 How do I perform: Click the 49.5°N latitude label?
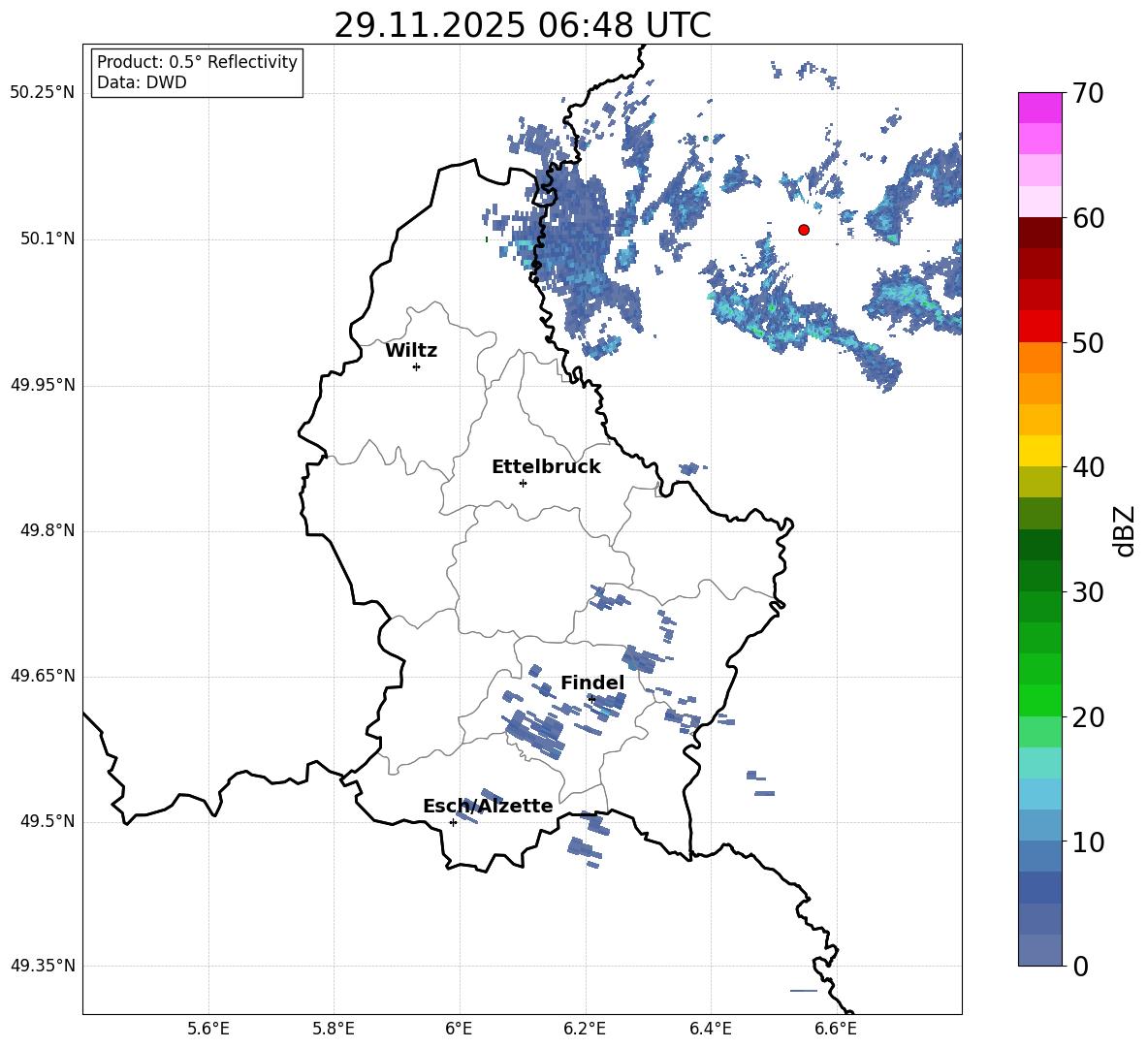click(x=48, y=821)
